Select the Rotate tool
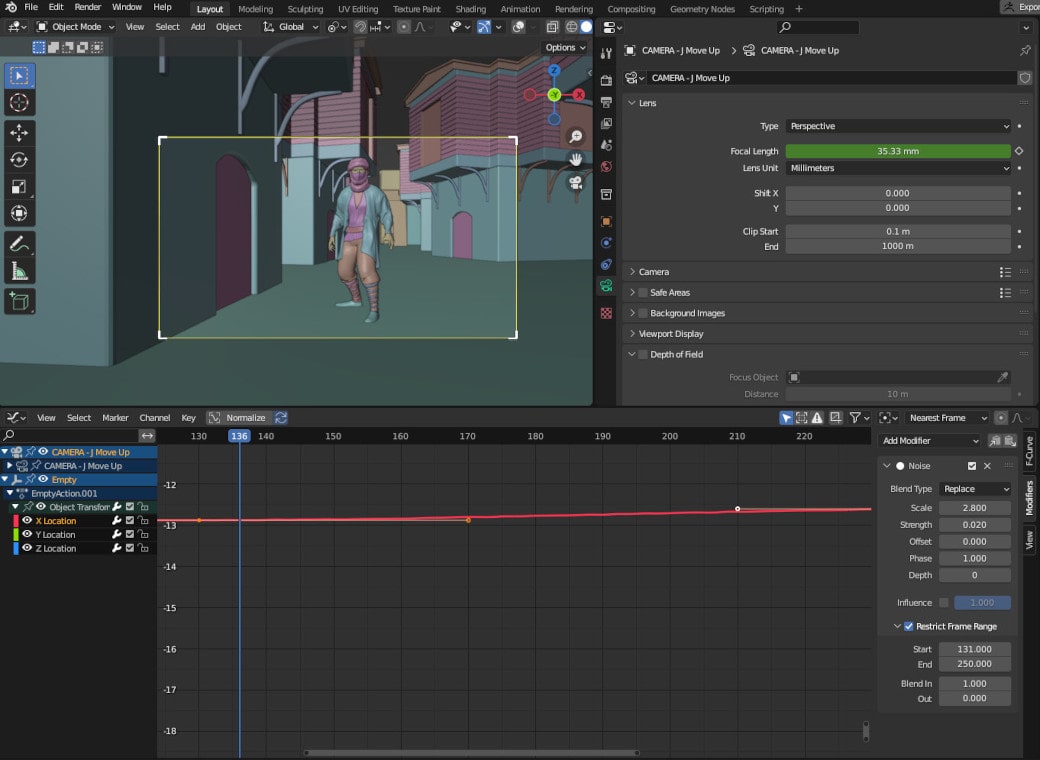The width and height of the screenshot is (1040, 760). coord(18,159)
